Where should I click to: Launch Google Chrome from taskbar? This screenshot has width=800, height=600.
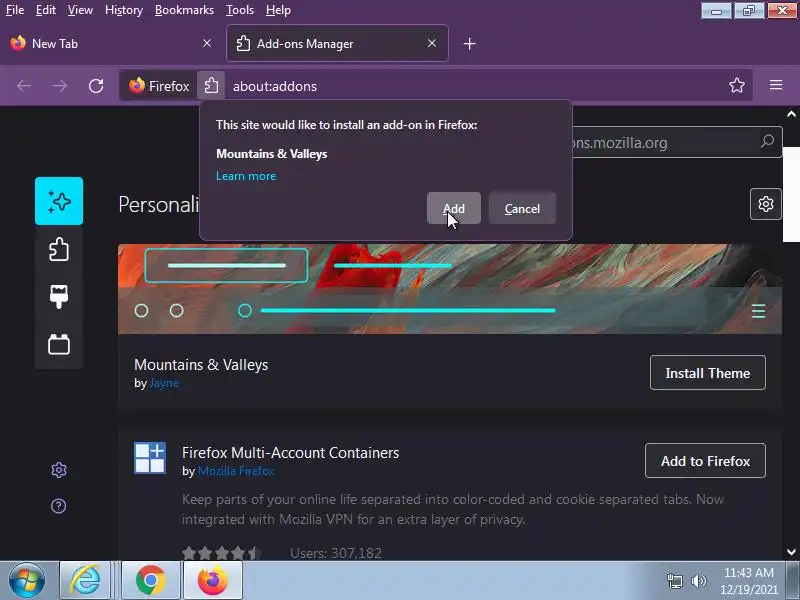point(151,581)
